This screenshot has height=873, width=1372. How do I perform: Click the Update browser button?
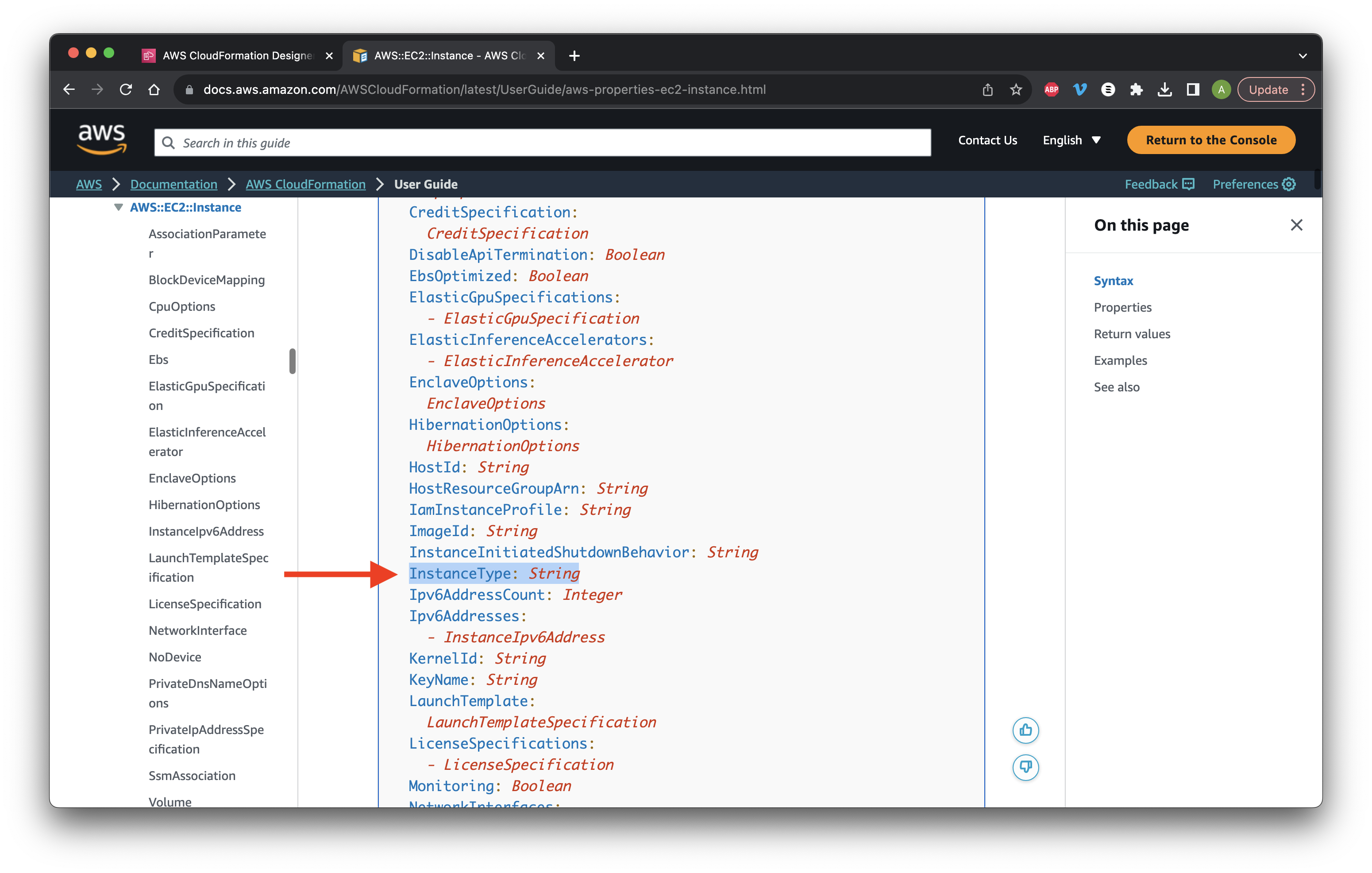click(x=1275, y=89)
